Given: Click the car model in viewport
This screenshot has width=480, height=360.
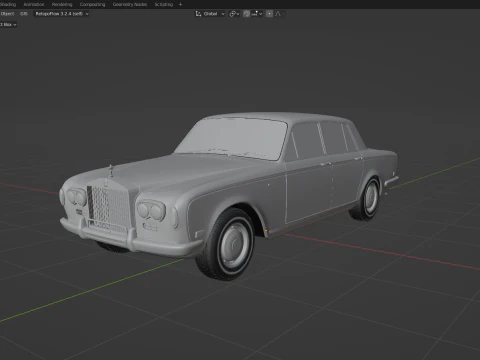Looking at the screenshot, I should pyautogui.click(x=229, y=196).
